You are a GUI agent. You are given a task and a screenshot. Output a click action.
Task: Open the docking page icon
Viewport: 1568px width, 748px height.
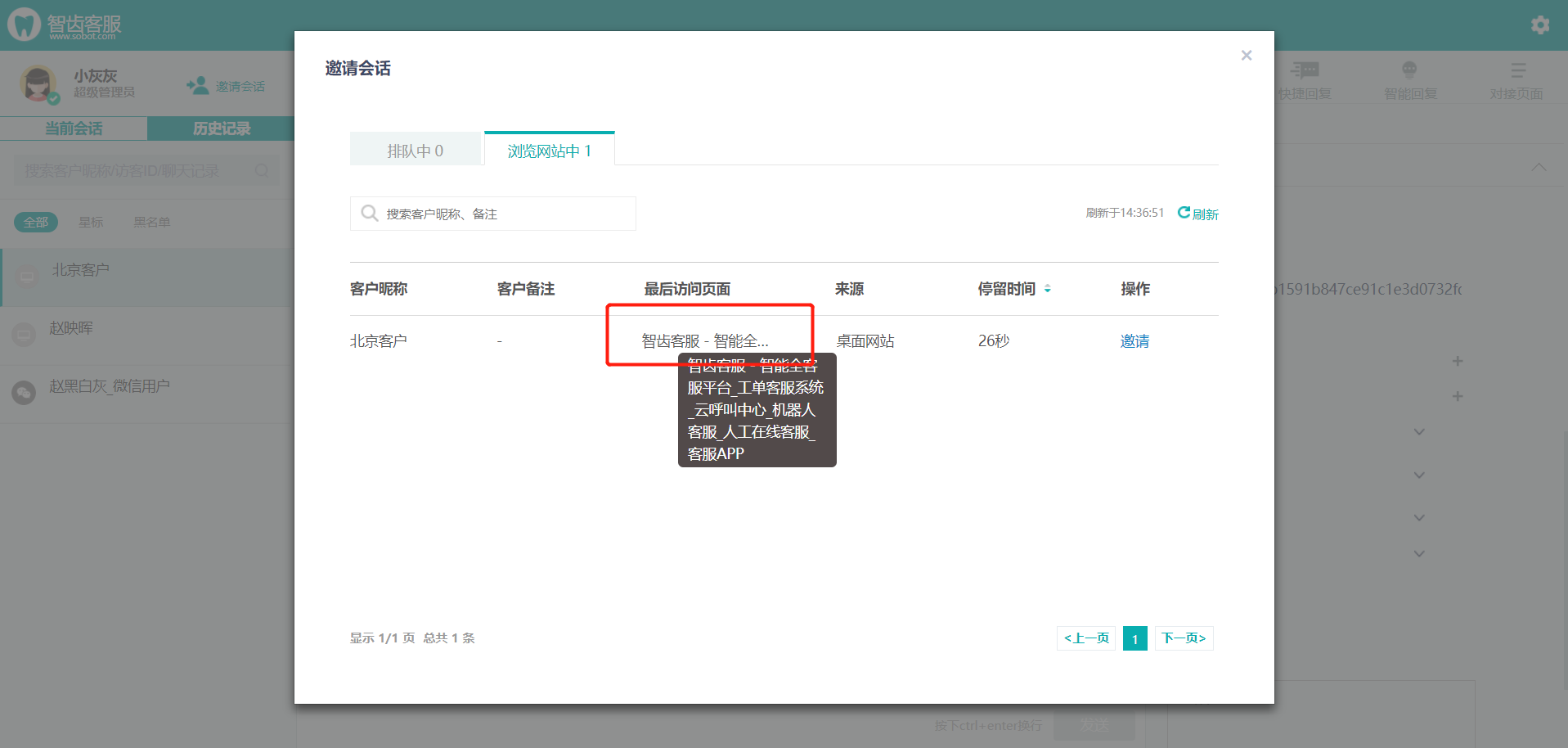coord(1517,70)
